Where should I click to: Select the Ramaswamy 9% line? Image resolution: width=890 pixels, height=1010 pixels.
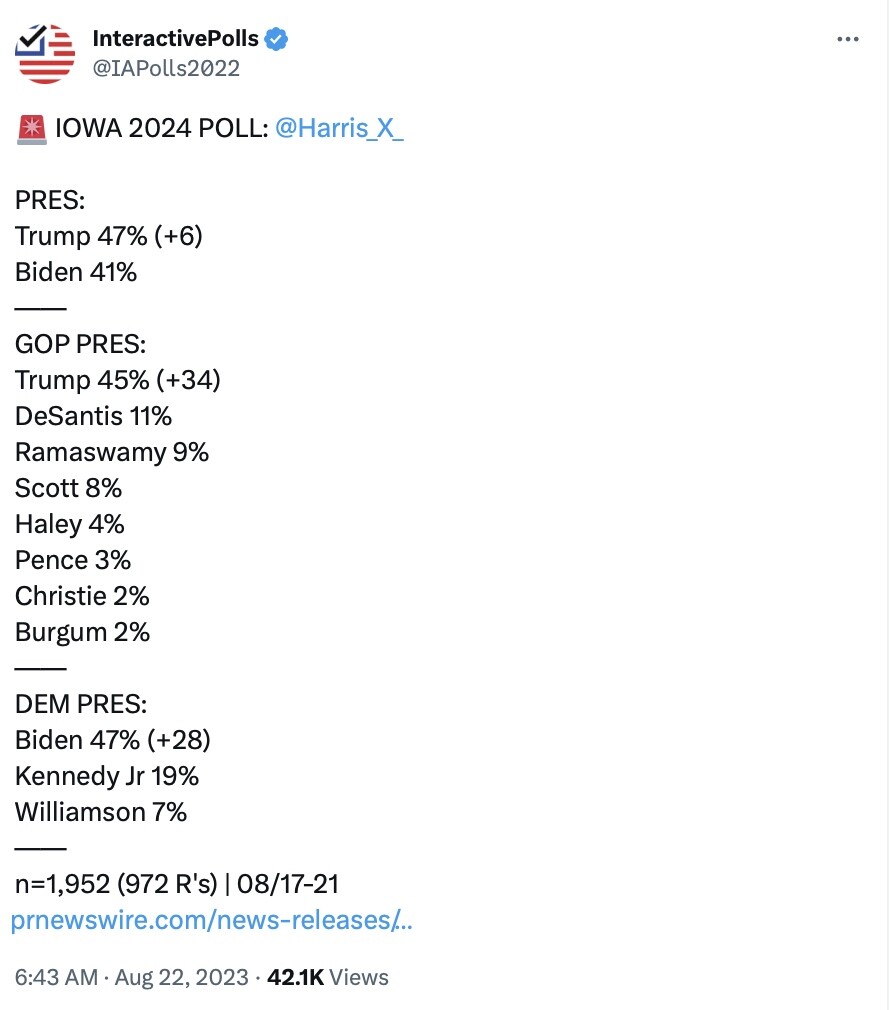(x=112, y=453)
